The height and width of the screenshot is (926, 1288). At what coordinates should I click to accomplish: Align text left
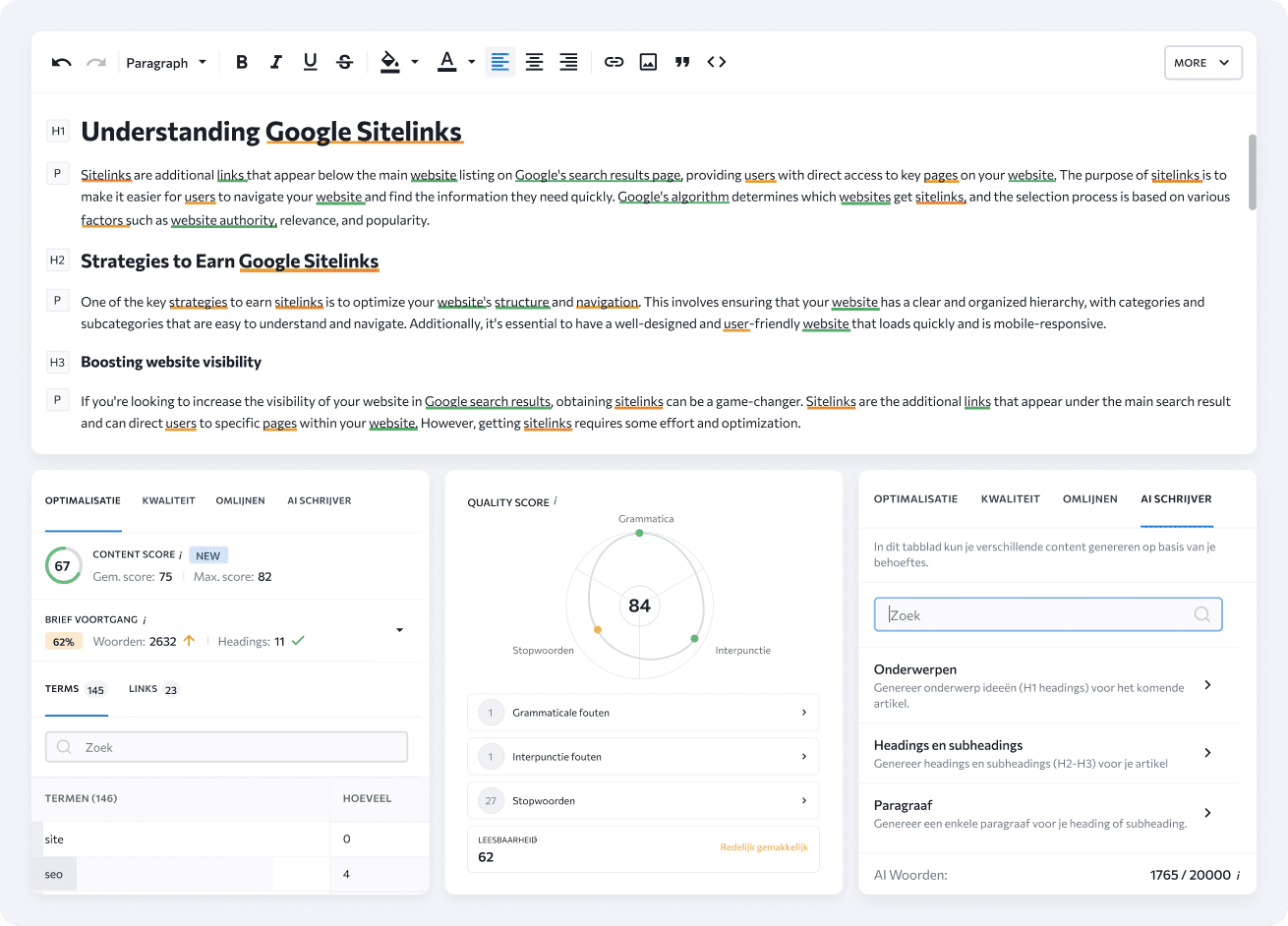[x=500, y=62]
